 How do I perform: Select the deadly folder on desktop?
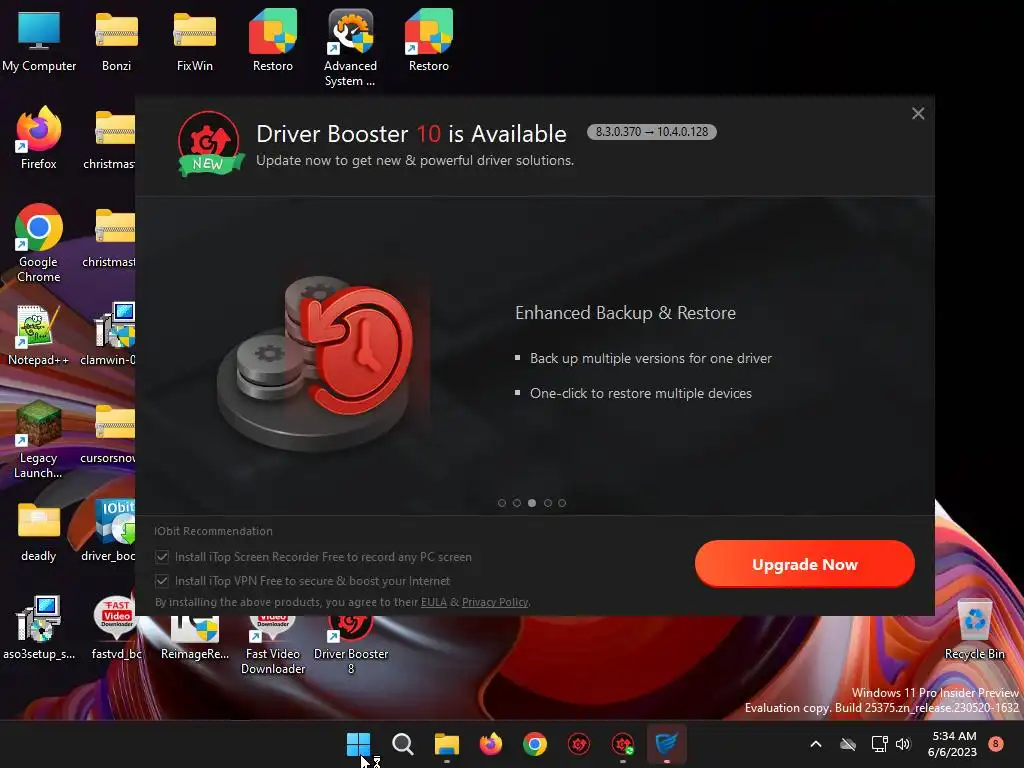pos(39,532)
